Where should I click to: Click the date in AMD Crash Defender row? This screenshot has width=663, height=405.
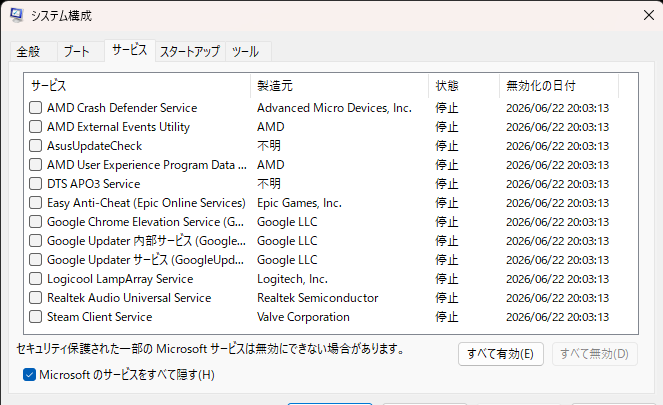(558, 108)
